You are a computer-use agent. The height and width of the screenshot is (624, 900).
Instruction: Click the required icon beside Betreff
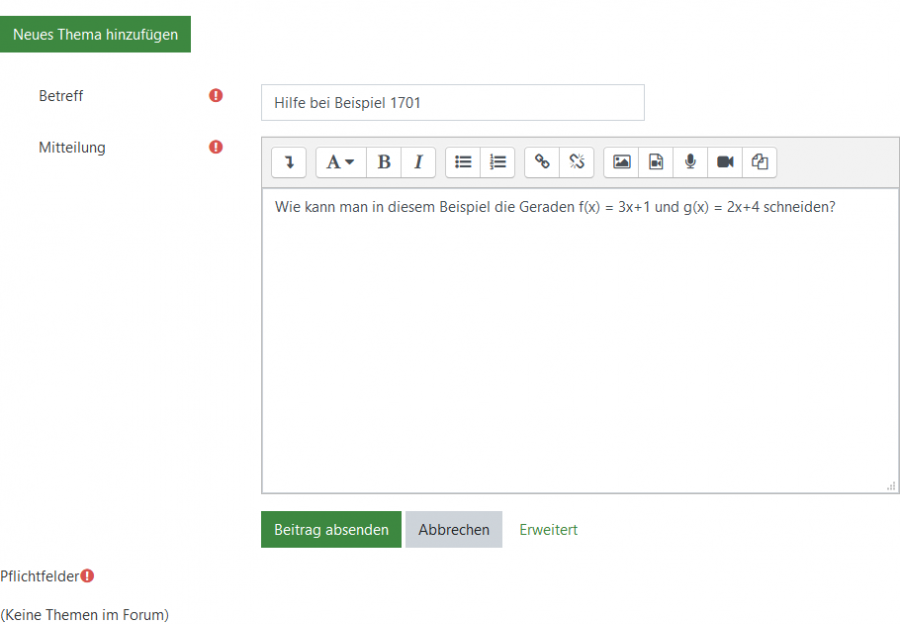(x=216, y=96)
